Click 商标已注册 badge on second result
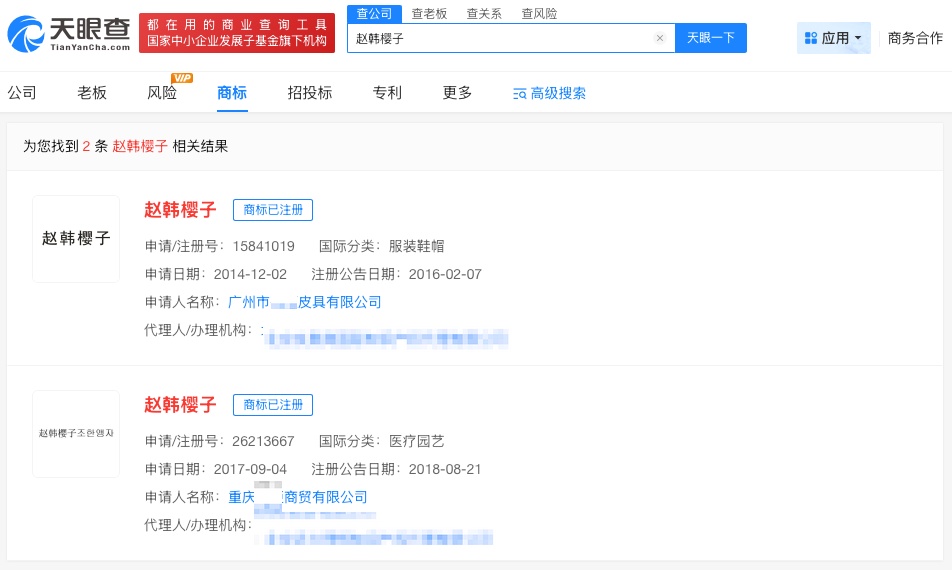 (273, 405)
